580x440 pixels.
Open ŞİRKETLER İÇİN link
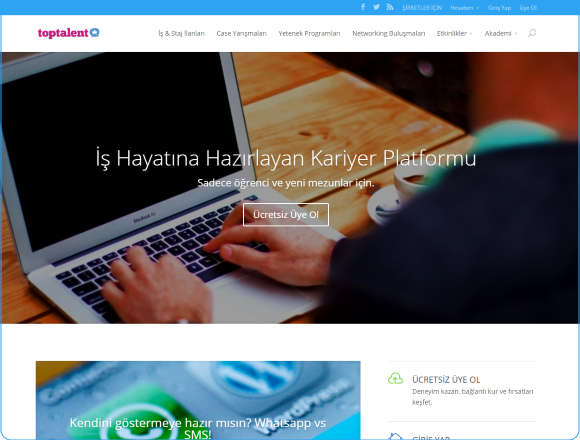pos(422,8)
